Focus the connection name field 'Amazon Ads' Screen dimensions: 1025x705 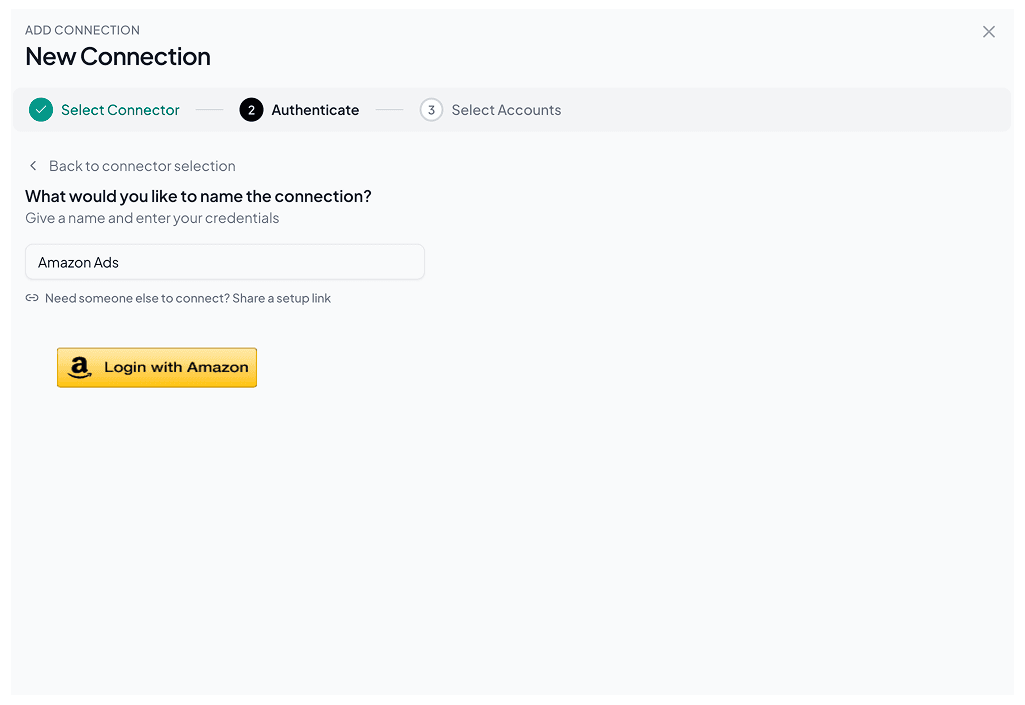(225, 262)
